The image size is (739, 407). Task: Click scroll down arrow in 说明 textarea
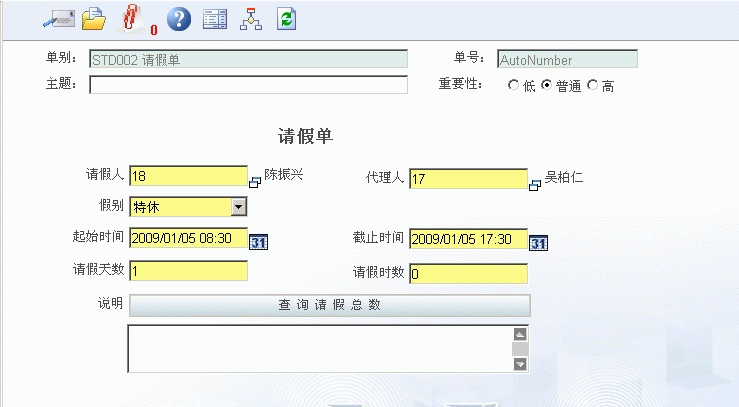pos(519,365)
